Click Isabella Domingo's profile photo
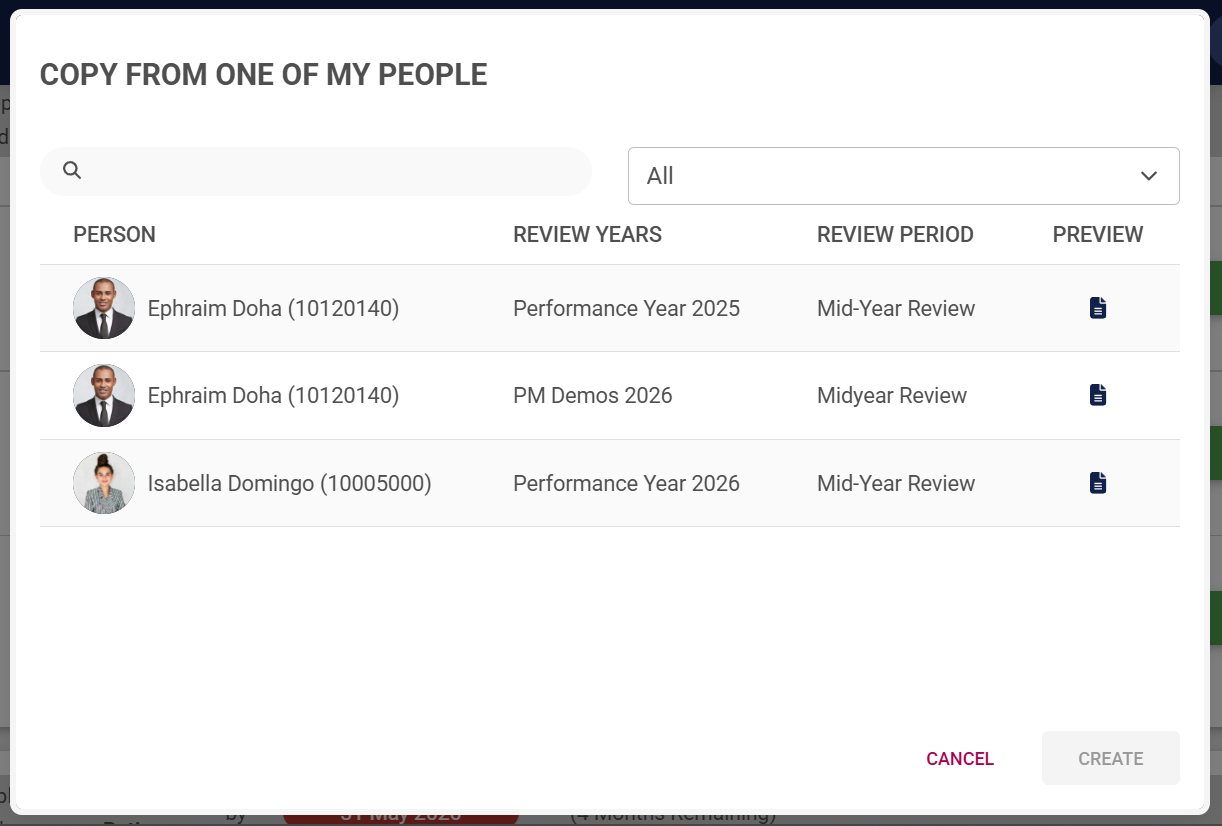Screen dimensions: 1222x826 103,483
